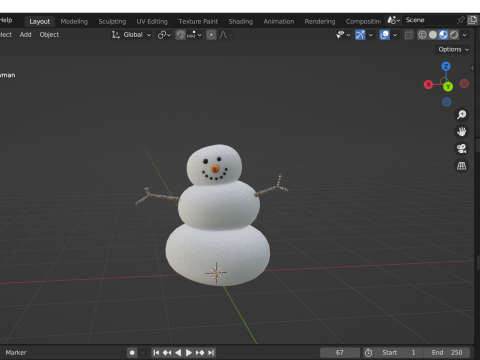The image size is (480, 360).
Task: Toggle X-Ray mode
Action: coord(409,35)
